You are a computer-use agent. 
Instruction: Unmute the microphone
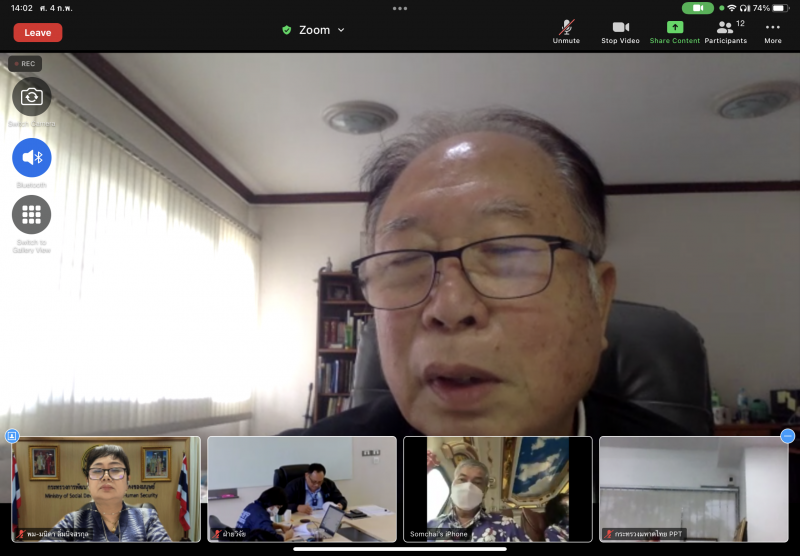point(566,32)
